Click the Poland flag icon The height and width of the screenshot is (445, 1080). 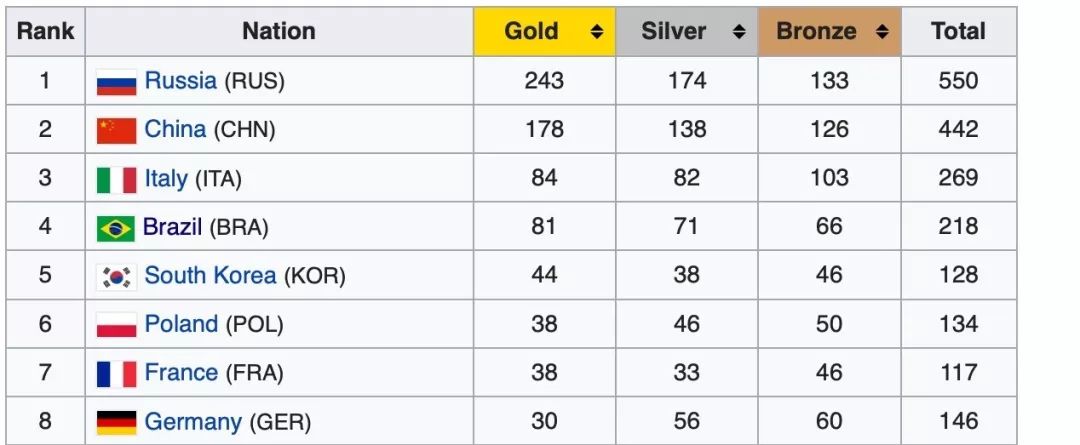pyautogui.click(x=116, y=325)
